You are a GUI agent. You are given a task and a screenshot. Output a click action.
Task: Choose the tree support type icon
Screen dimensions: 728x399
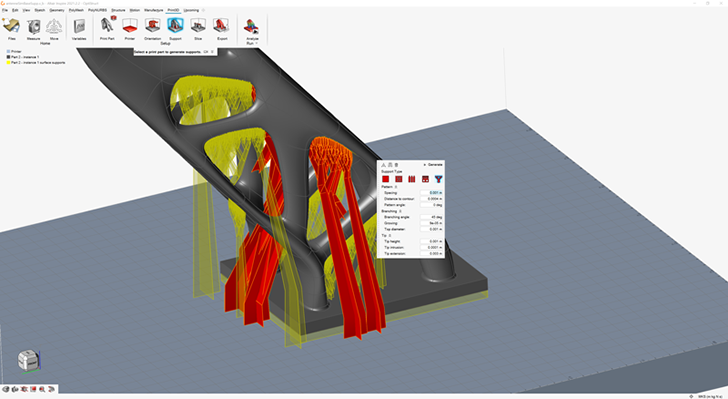[438, 179]
